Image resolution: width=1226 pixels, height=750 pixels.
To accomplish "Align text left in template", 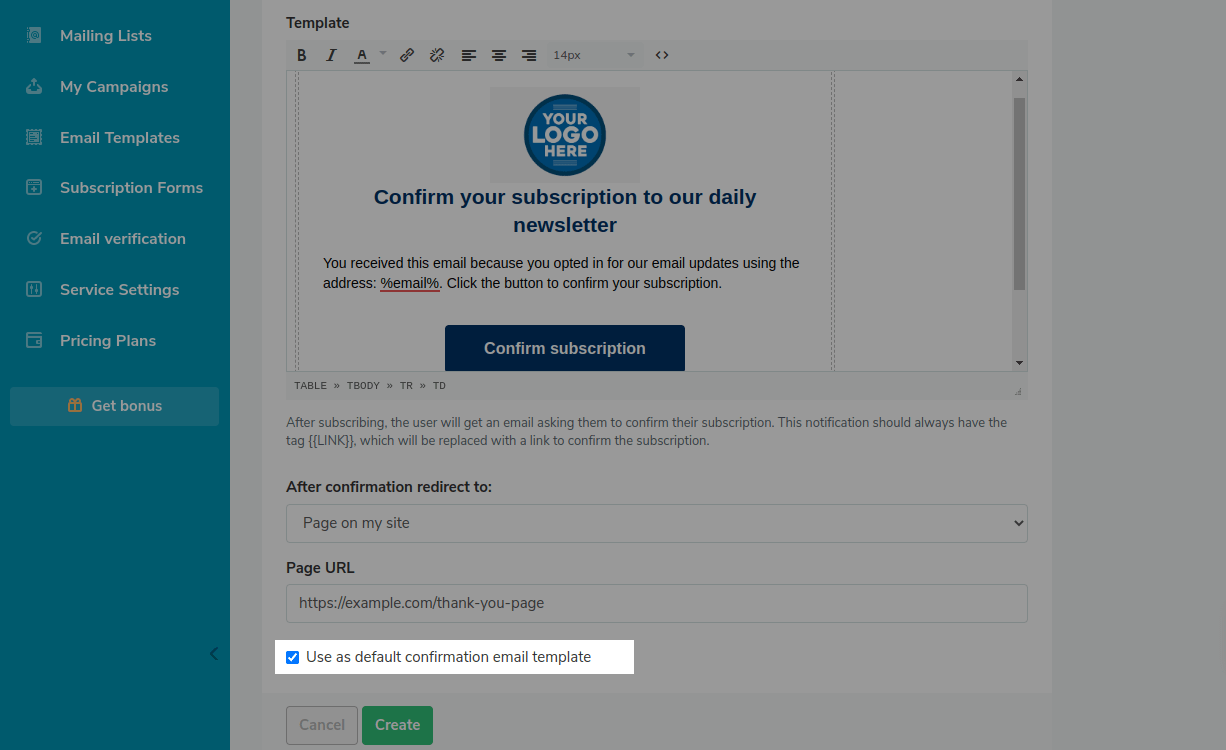I will (x=468, y=55).
